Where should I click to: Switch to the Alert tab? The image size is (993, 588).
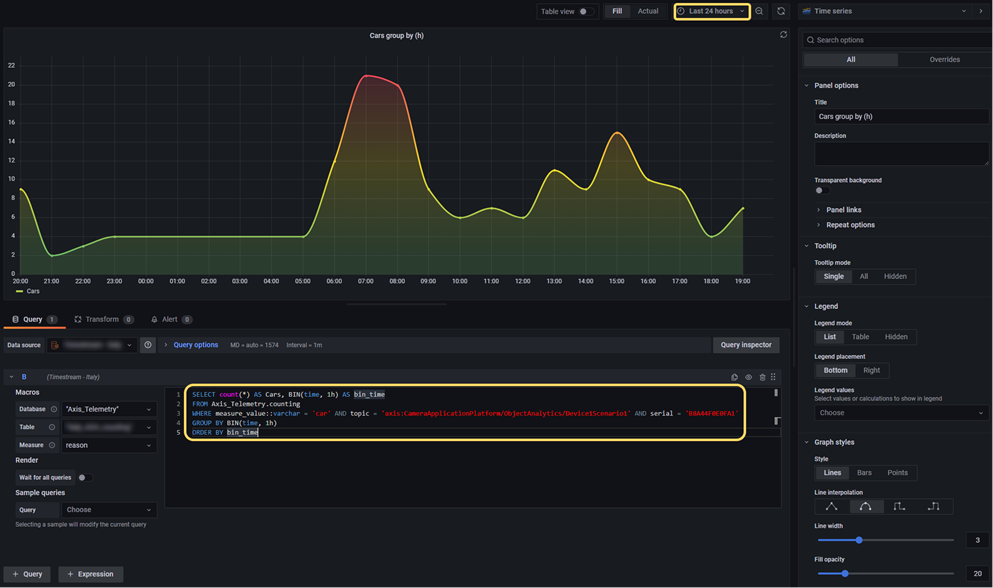pyautogui.click(x=171, y=319)
